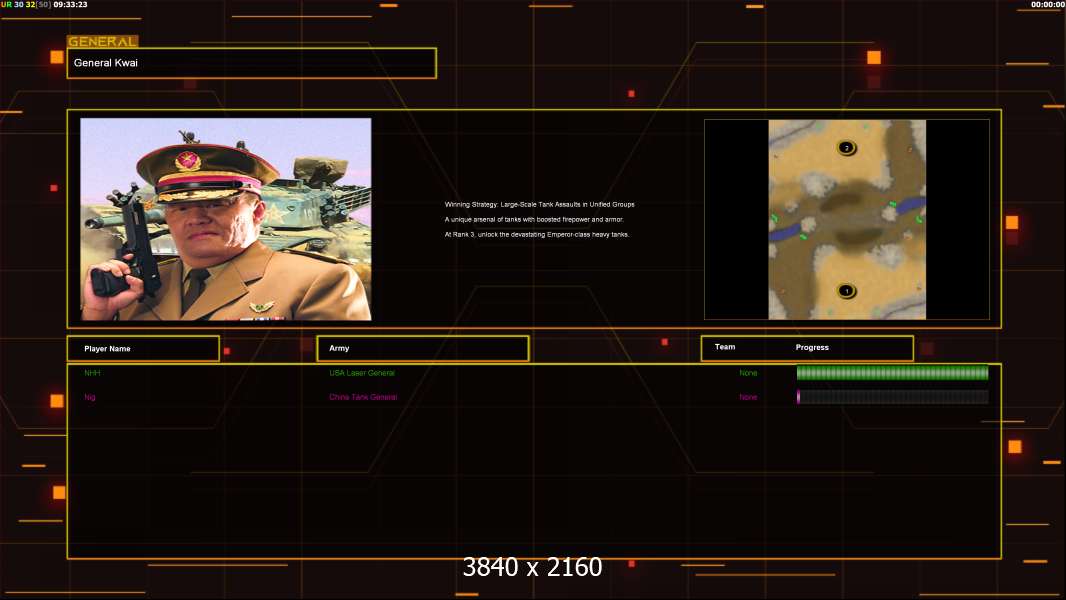Select start position 2 marker on map
This screenshot has width=1066, height=600.
(x=846, y=147)
